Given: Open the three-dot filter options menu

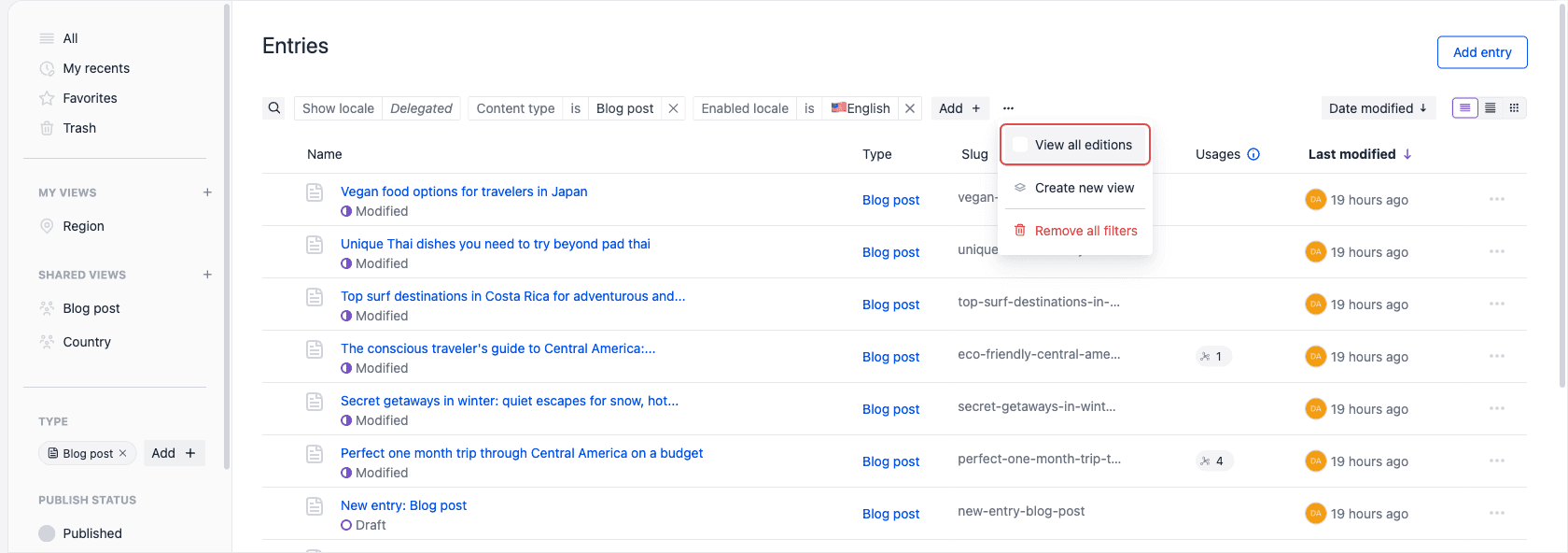Looking at the screenshot, I should [1008, 108].
